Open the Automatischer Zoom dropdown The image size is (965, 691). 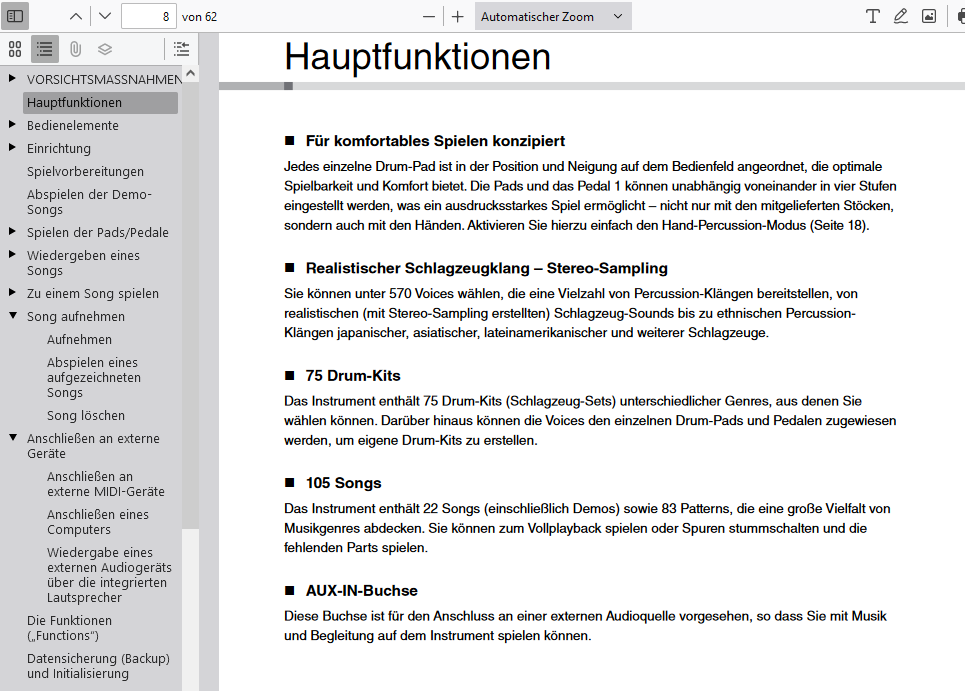[553, 17]
